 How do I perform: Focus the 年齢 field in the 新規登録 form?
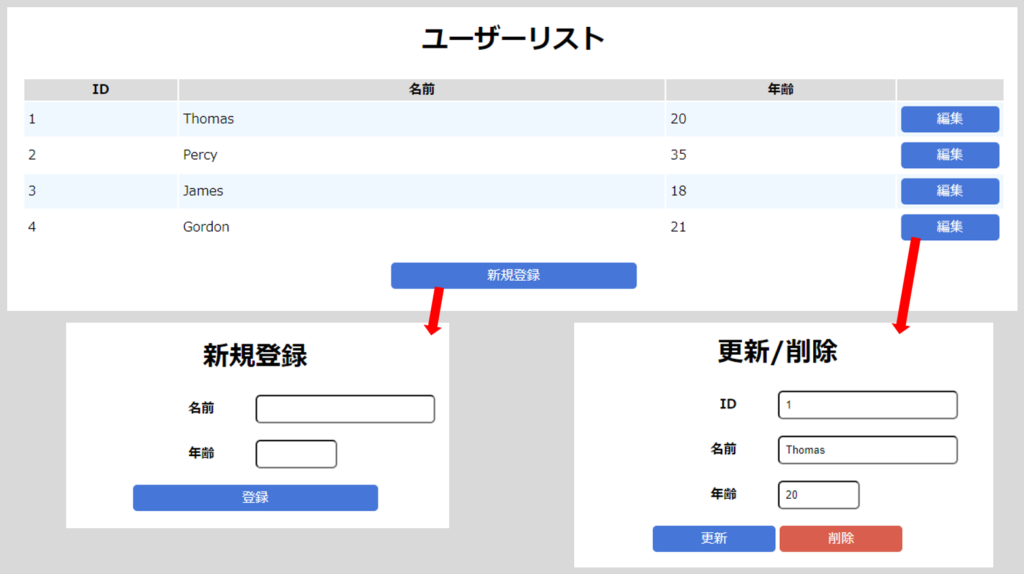296,454
